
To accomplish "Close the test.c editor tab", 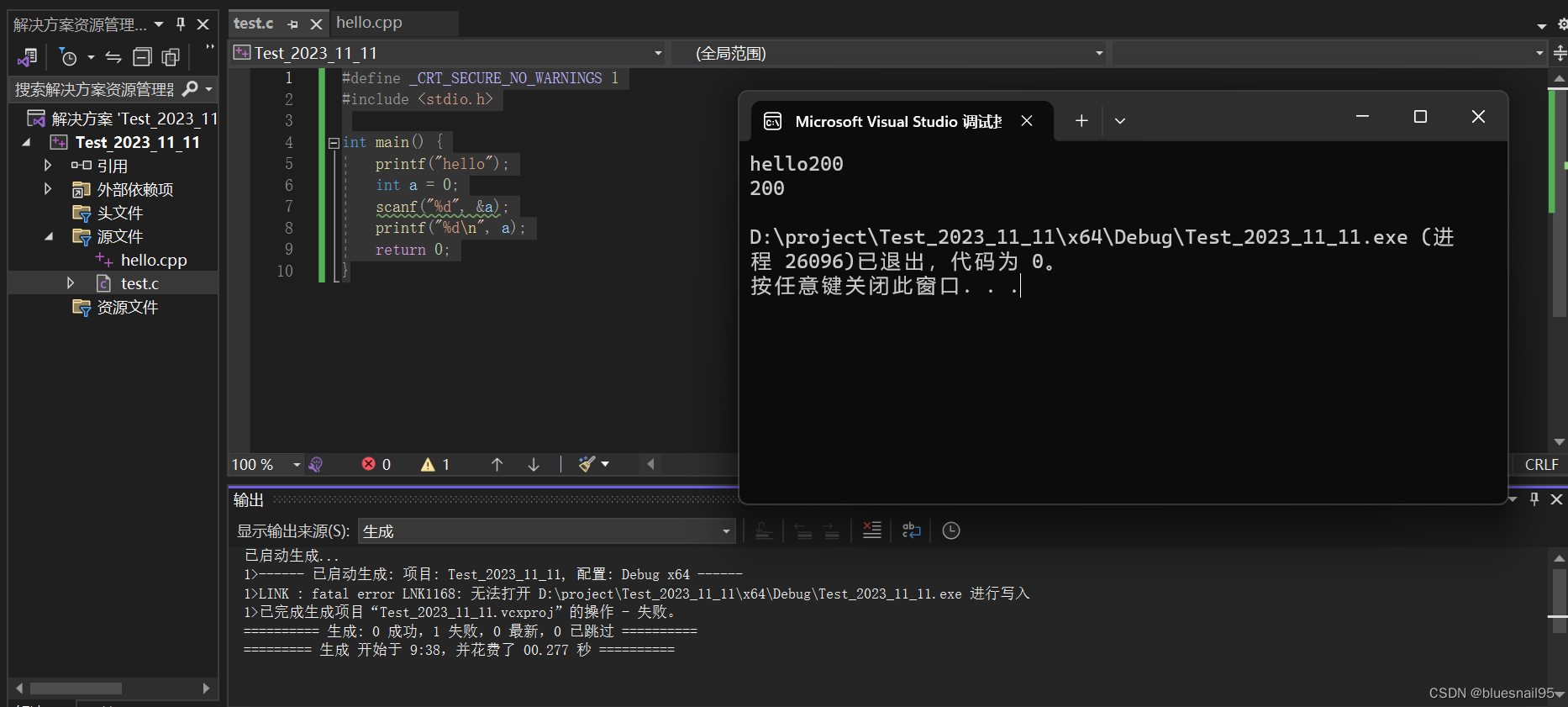I will [x=316, y=24].
